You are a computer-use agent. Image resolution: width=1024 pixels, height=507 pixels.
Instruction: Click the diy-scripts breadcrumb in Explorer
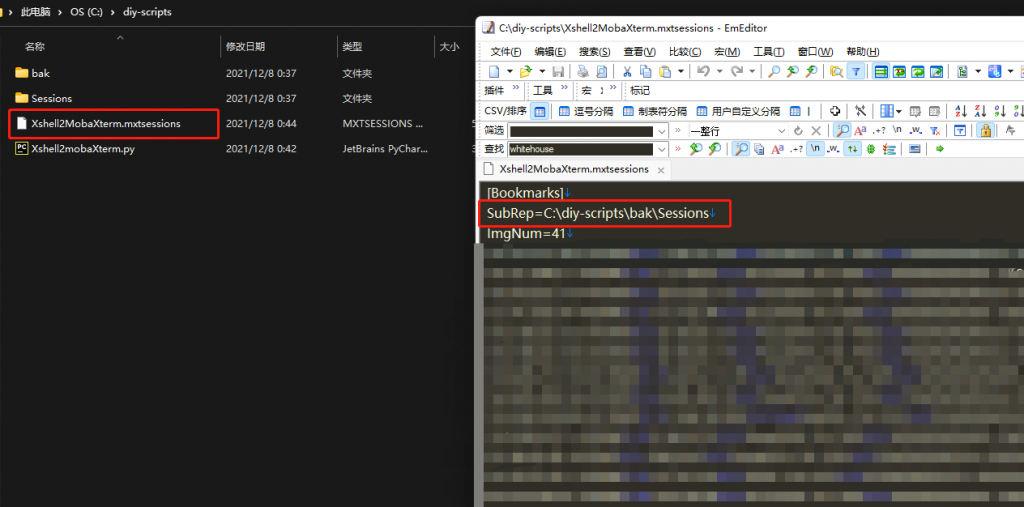(x=147, y=12)
